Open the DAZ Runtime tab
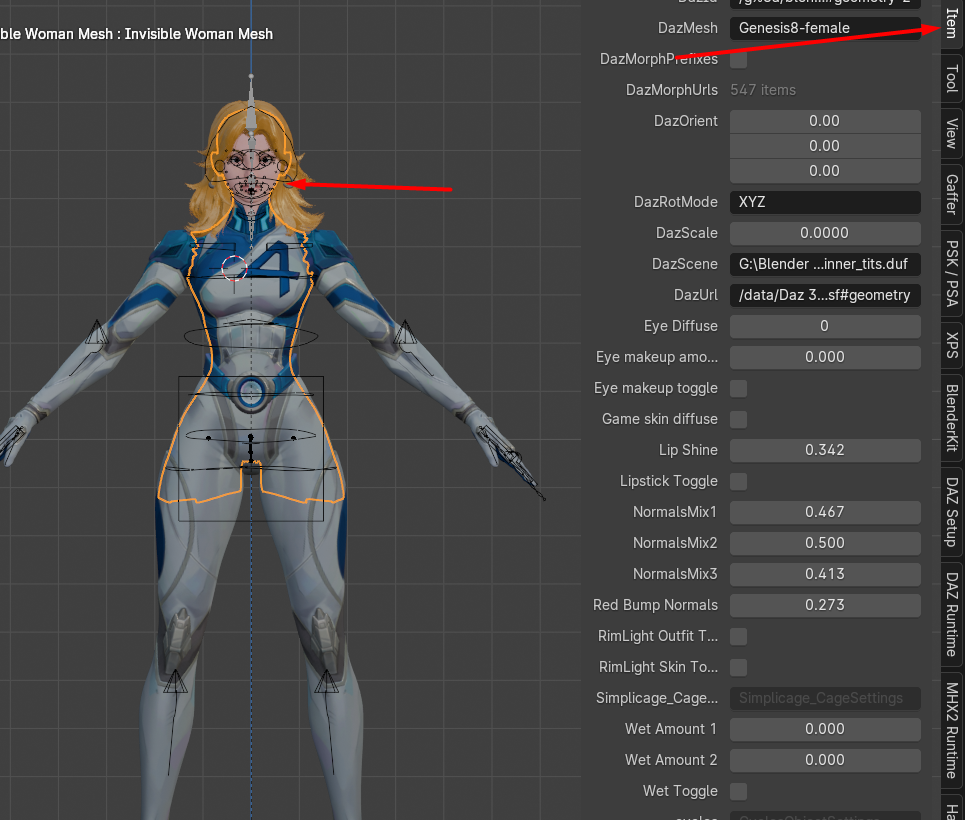965x820 pixels. click(952, 614)
